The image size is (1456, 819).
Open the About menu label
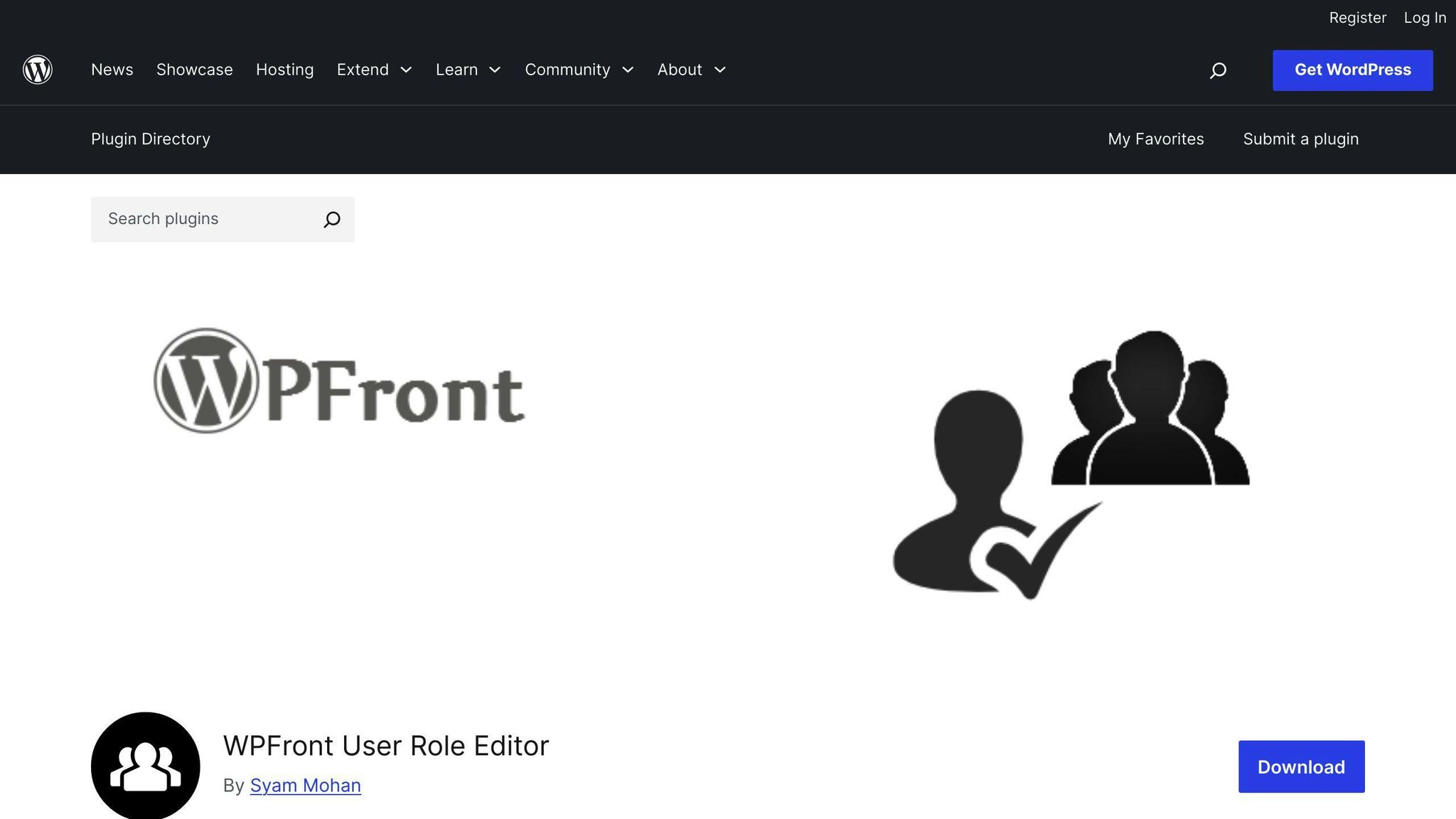click(x=680, y=70)
